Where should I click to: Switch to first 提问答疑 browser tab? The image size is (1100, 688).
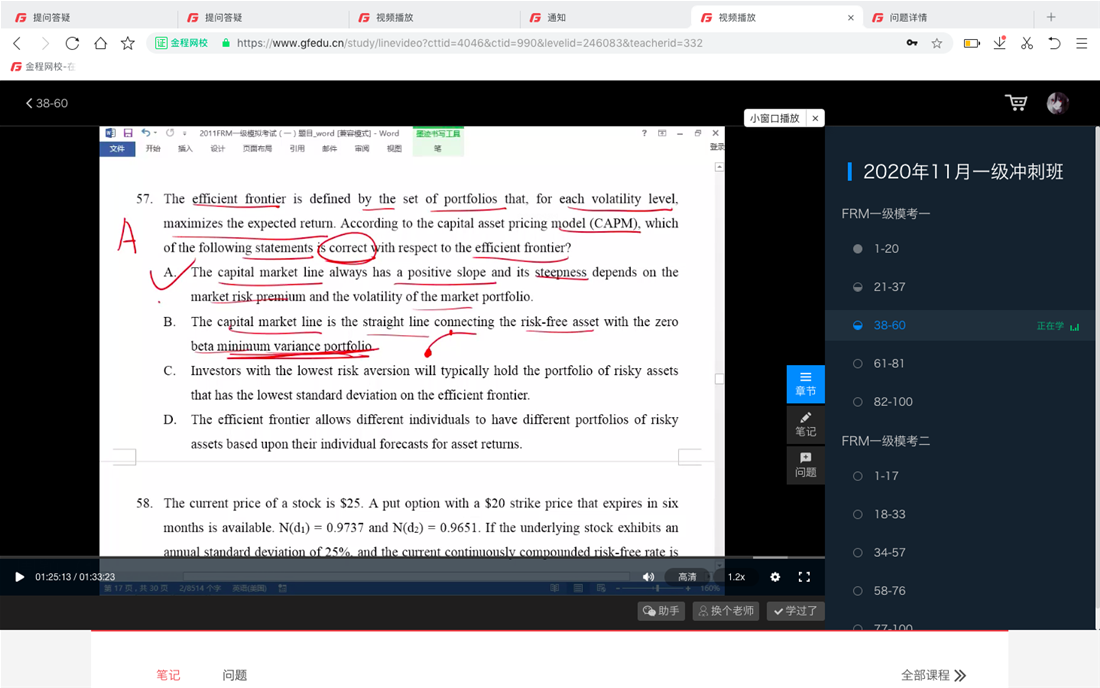[88, 18]
